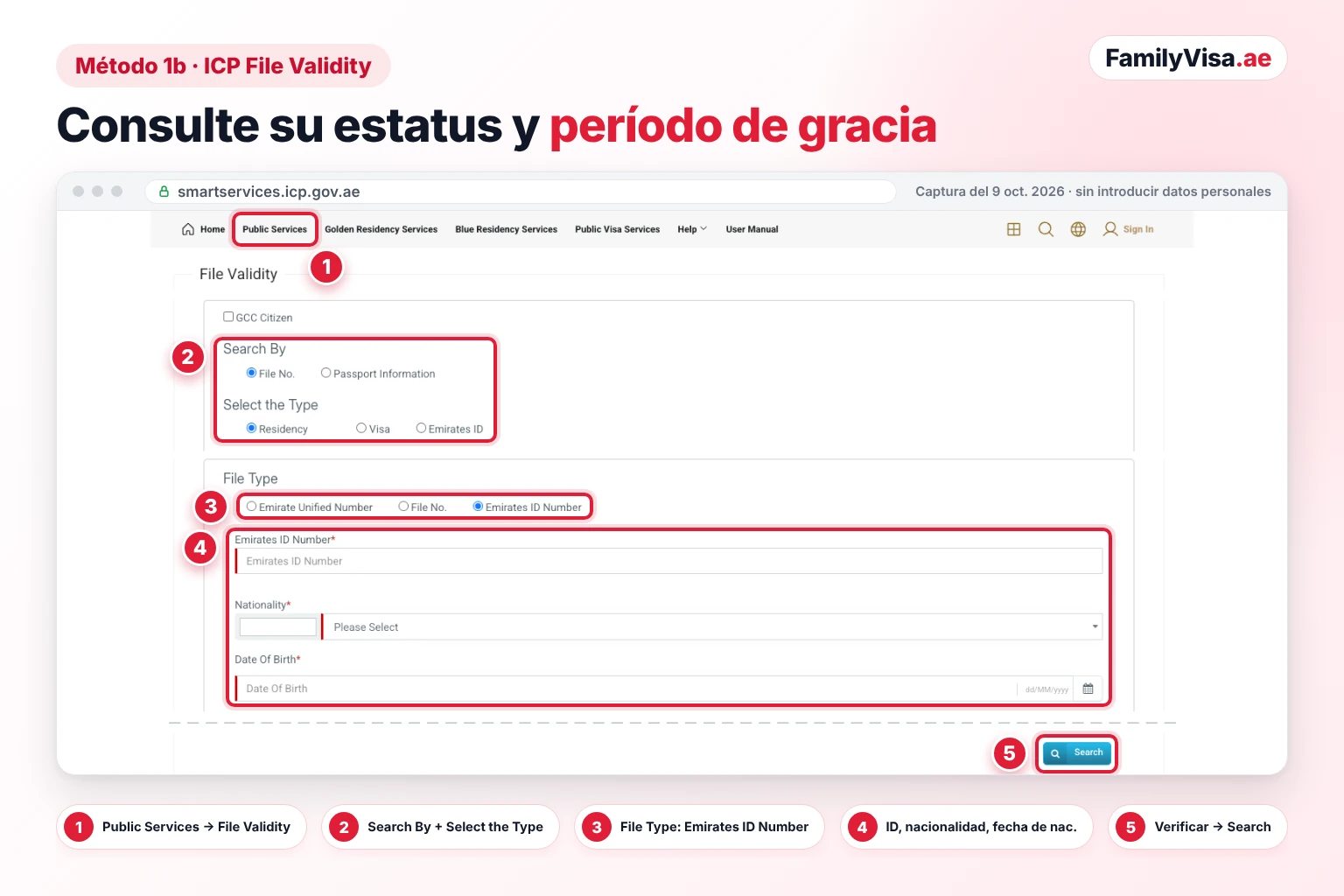Focus the Emirates ID Number input field
This screenshot has width=1344, height=896.
click(x=668, y=561)
